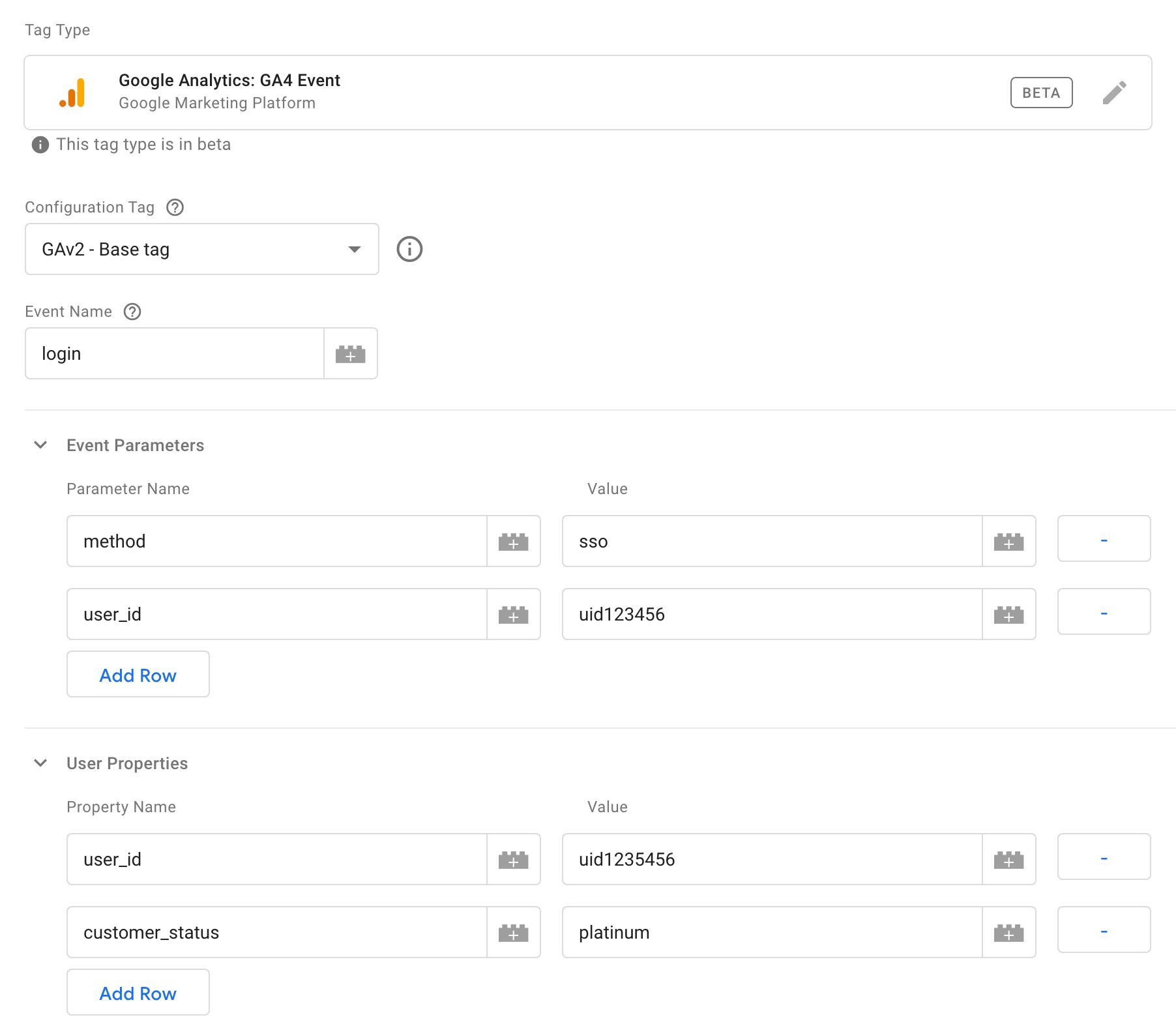Click the User Properties heading text
1176x1026 pixels.
[127, 763]
